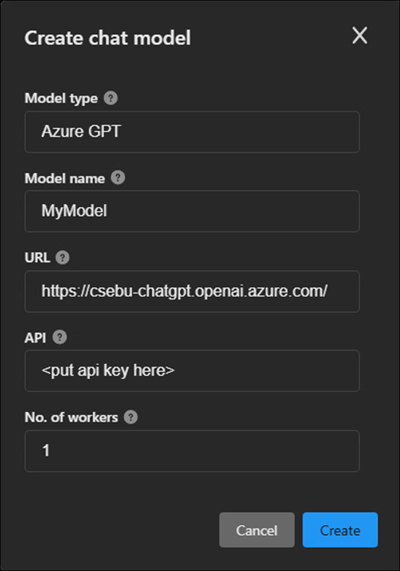Close the Create chat model dialog
This screenshot has width=400, height=571.
pos(360,35)
